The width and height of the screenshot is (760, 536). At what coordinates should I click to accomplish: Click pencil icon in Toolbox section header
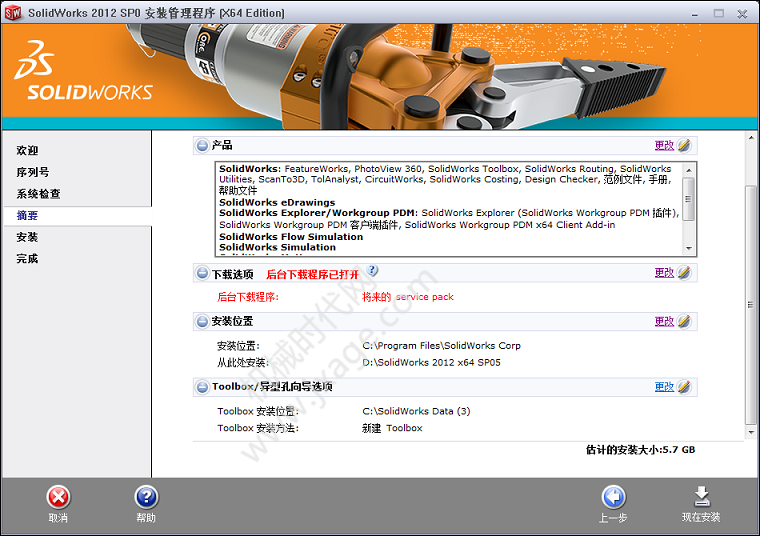pos(684,387)
